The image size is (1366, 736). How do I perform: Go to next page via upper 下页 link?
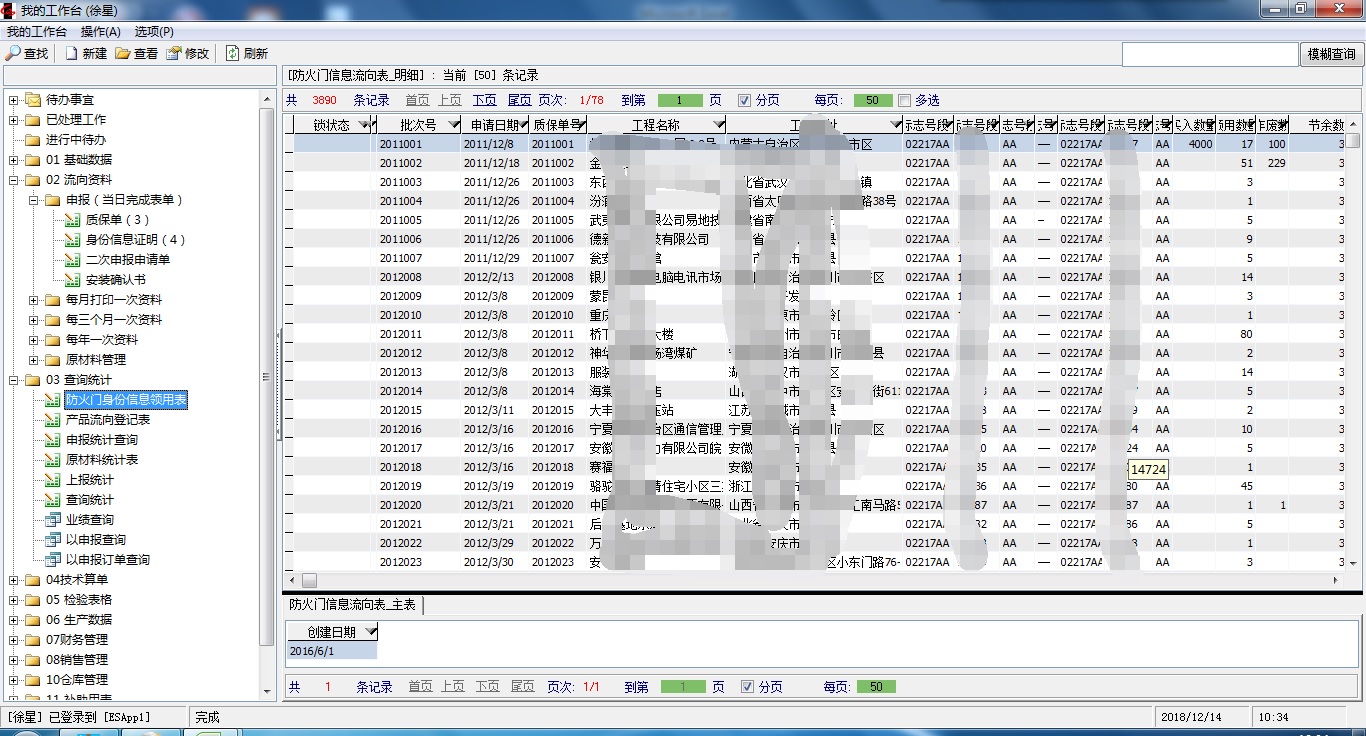pyautogui.click(x=485, y=100)
